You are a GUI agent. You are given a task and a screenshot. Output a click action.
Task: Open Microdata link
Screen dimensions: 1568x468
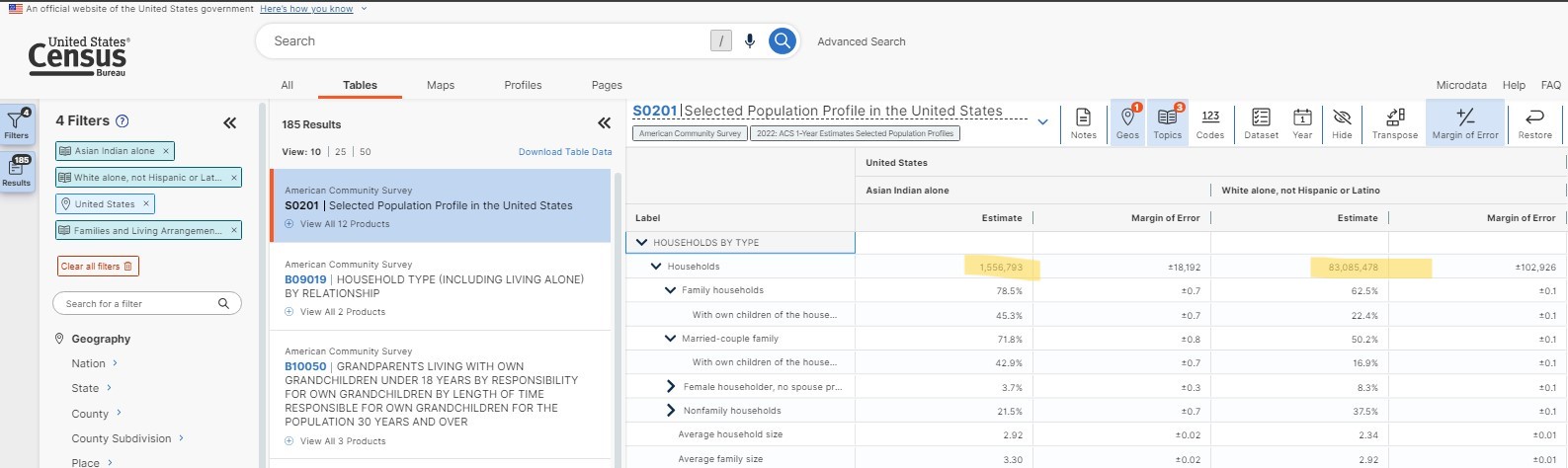point(1461,85)
